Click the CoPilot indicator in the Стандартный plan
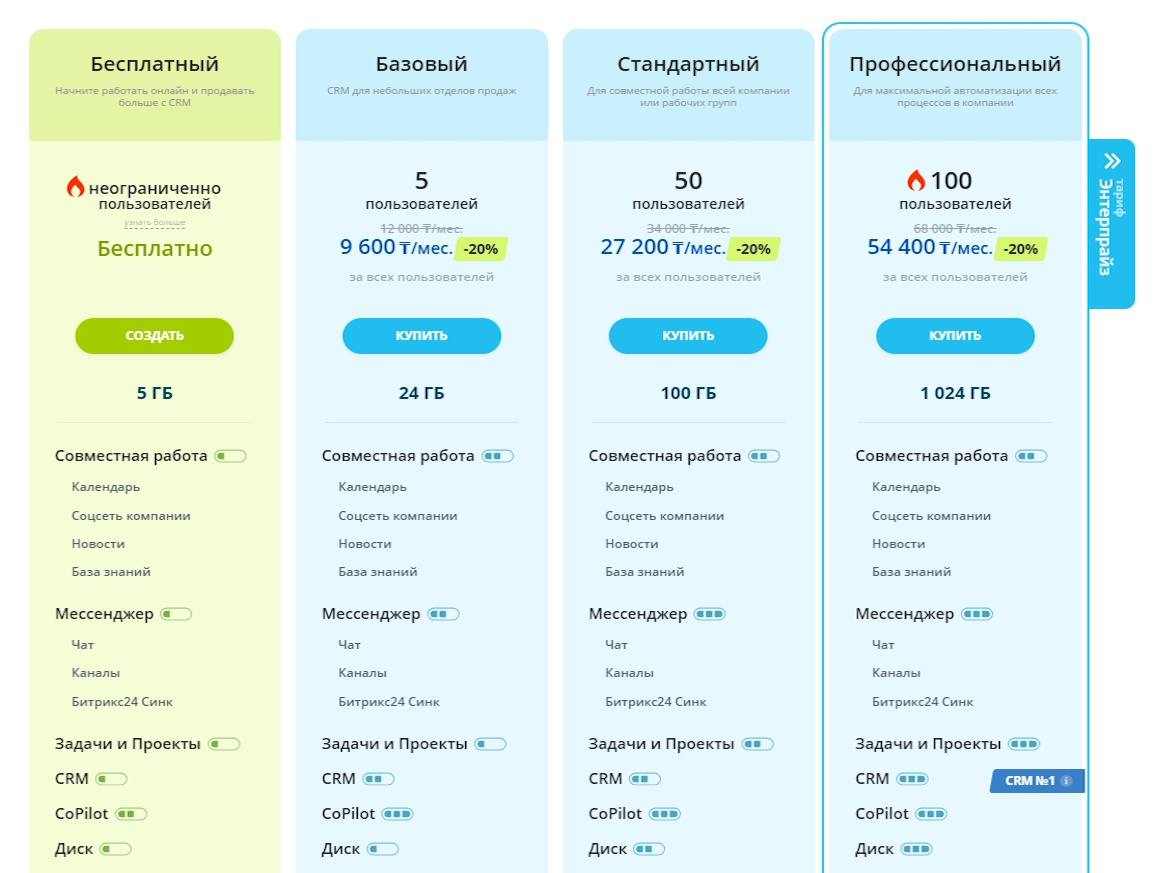 pos(665,814)
